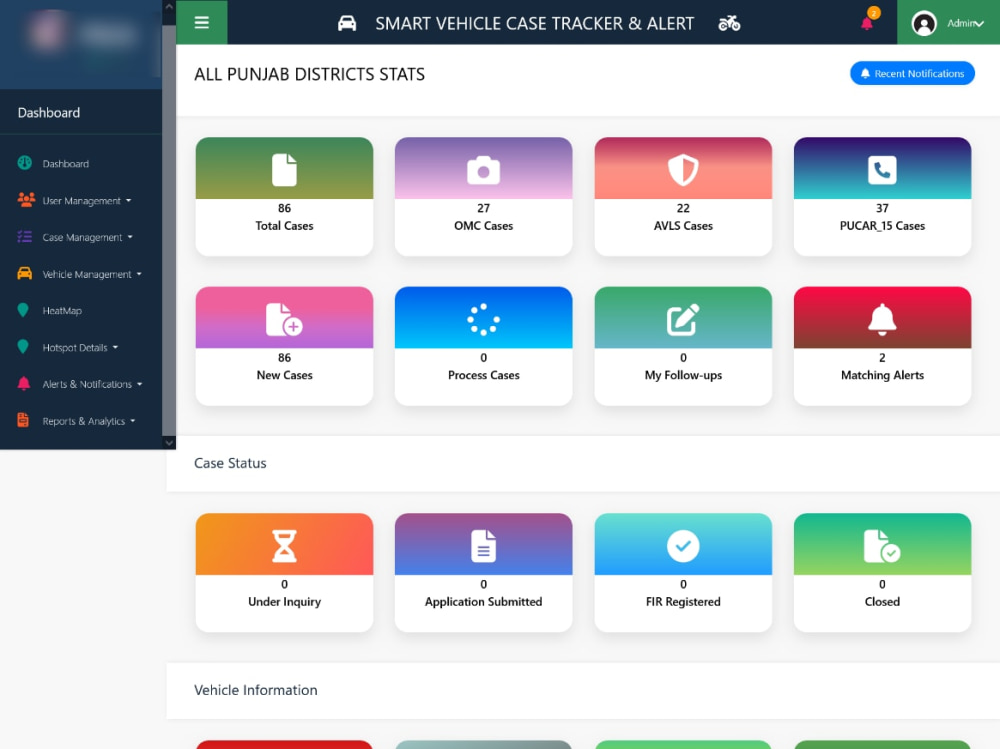This screenshot has height=749, width=1000.
Task: Click SMART VEHICLE CASE TRACKER & ALERT title
Action: [x=534, y=24]
